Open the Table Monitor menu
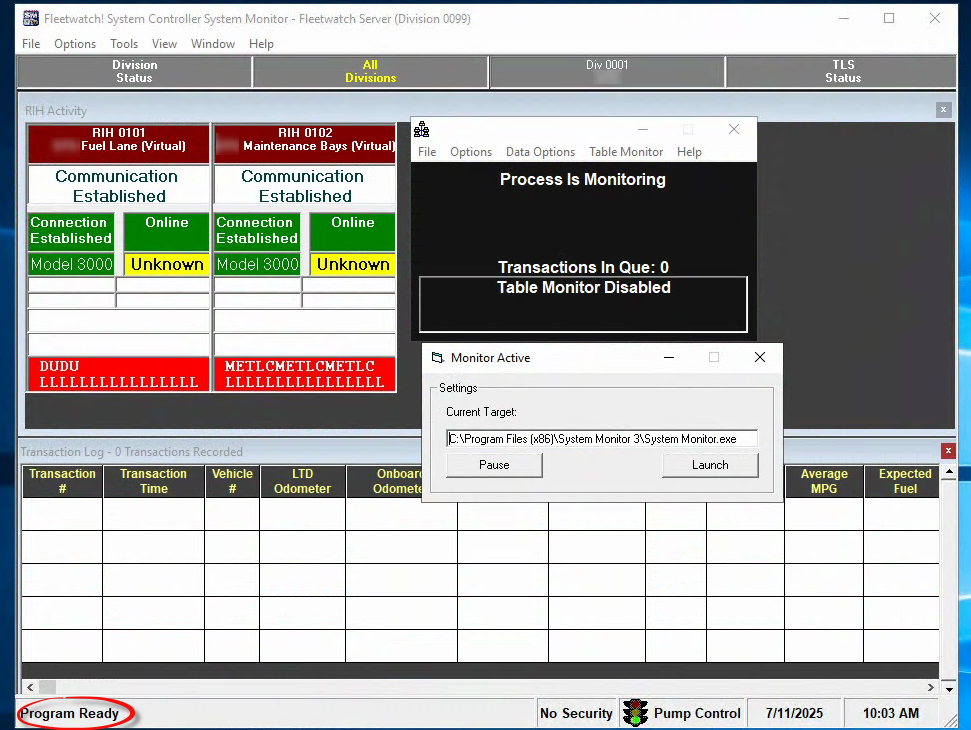This screenshot has height=730, width=971. click(x=625, y=152)
